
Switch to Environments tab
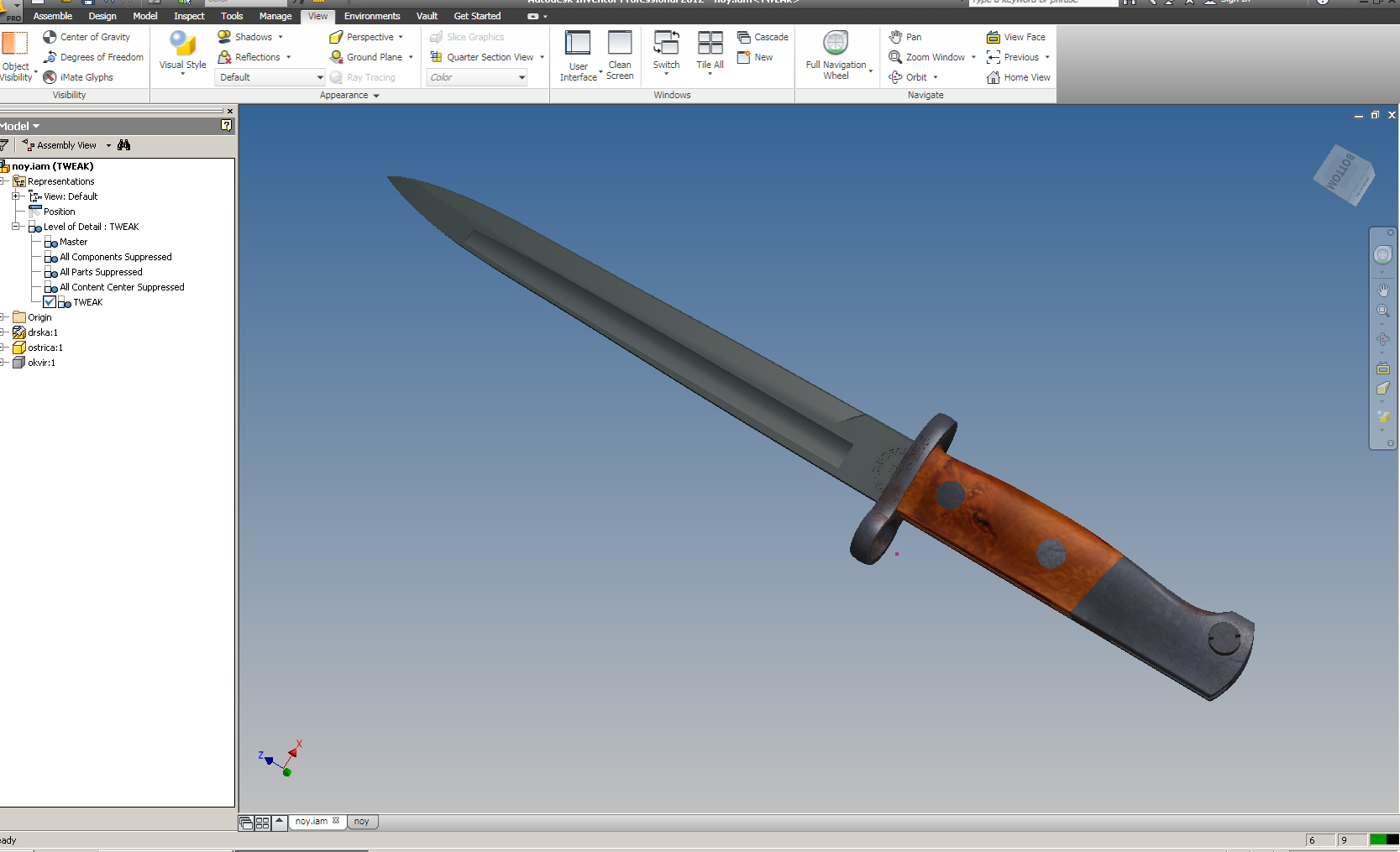pyautogui.click(x=372, y=16)
